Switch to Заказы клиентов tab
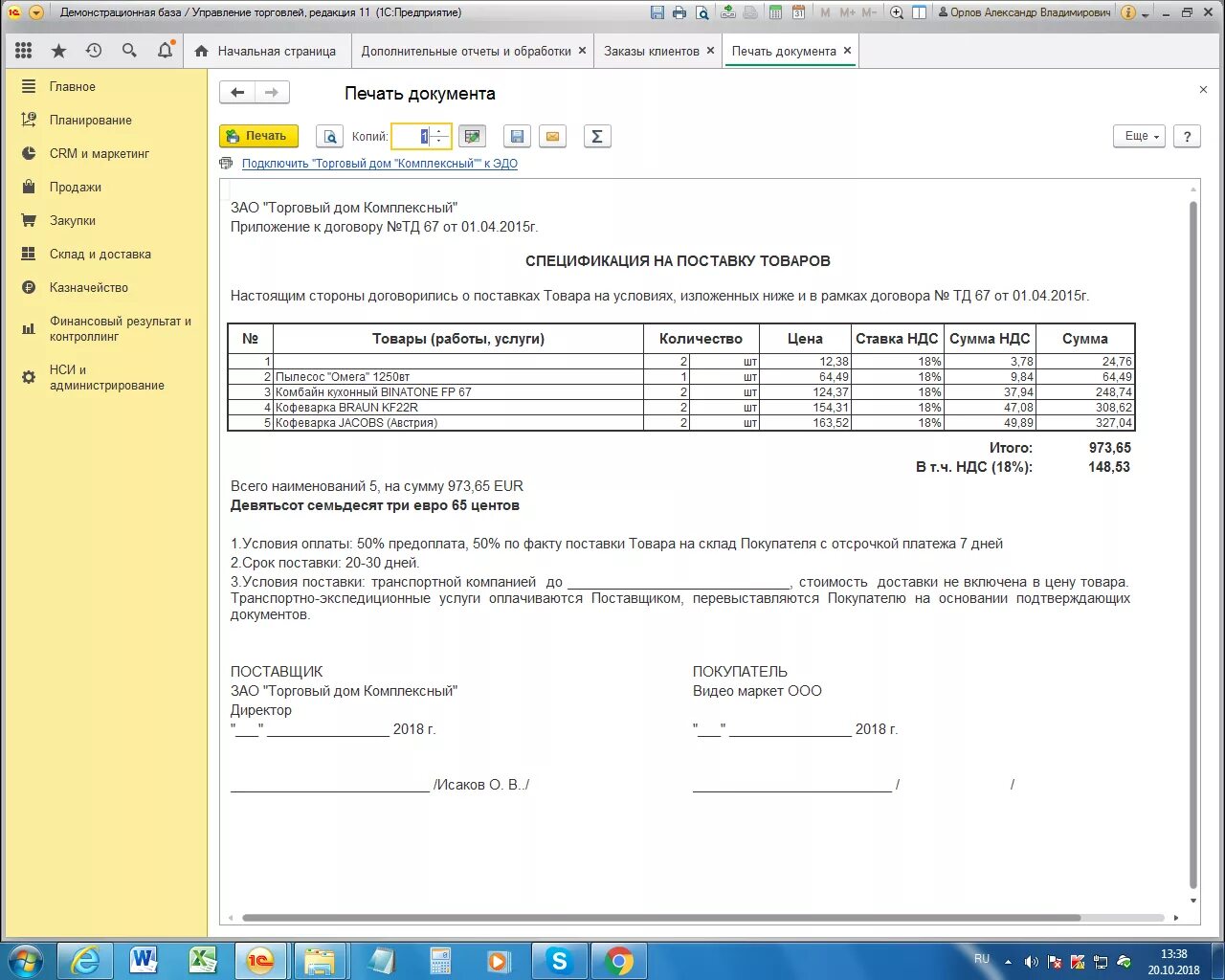This screenshot has width=1225, height=980. pyautogui.click(x=652, y=51)
